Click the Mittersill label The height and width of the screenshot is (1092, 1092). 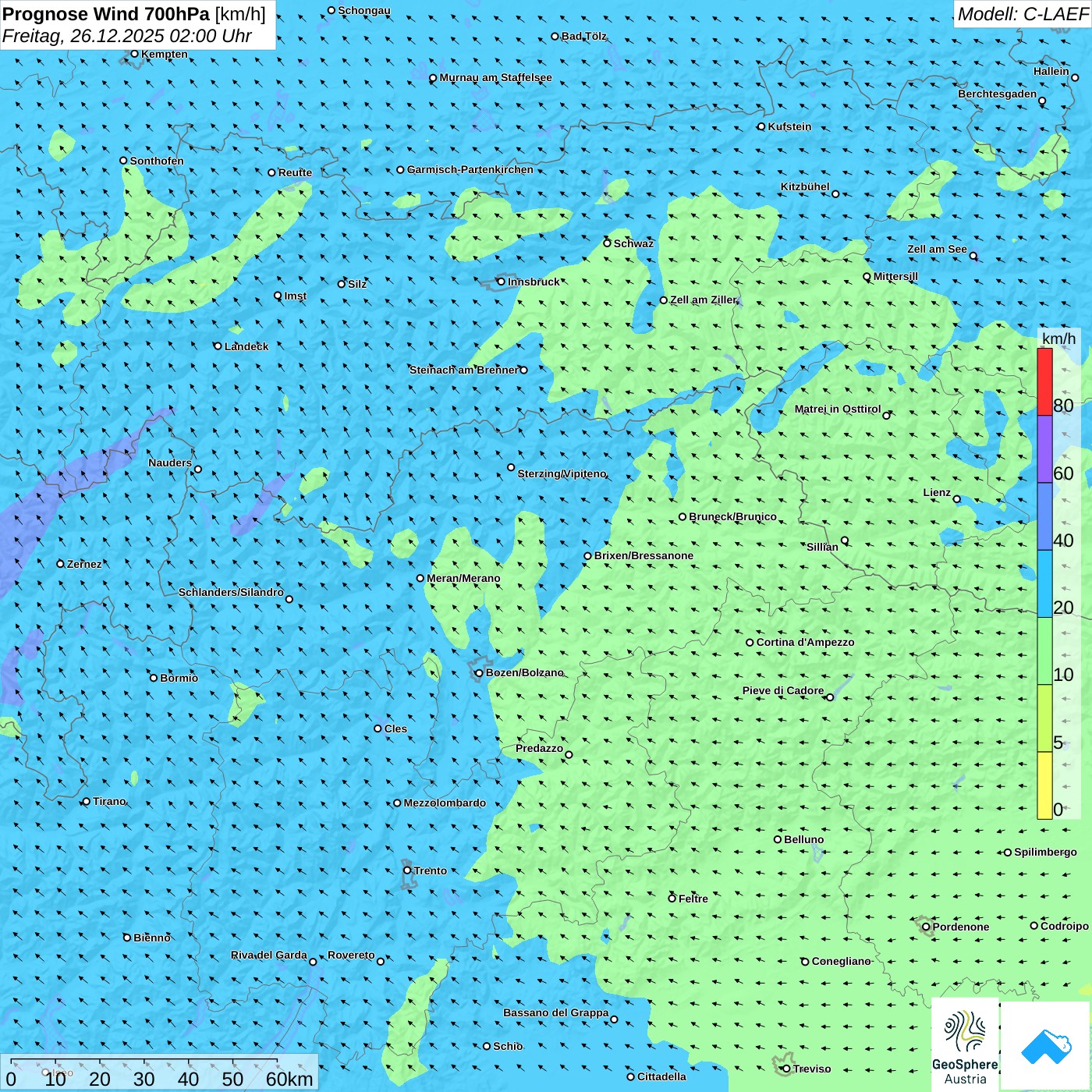[x=896, y=276]
